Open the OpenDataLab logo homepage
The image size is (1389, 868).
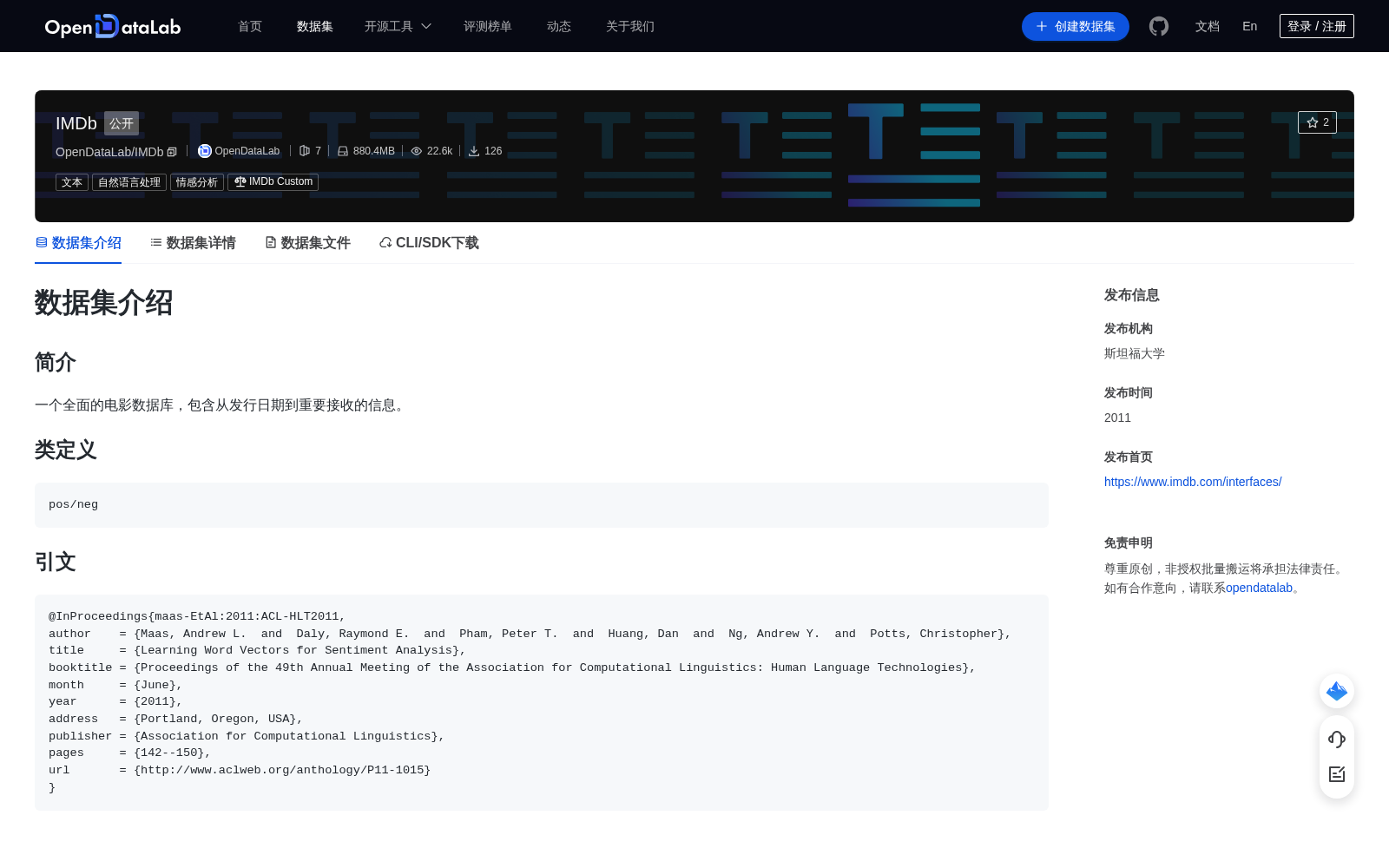tap(113, 26)
